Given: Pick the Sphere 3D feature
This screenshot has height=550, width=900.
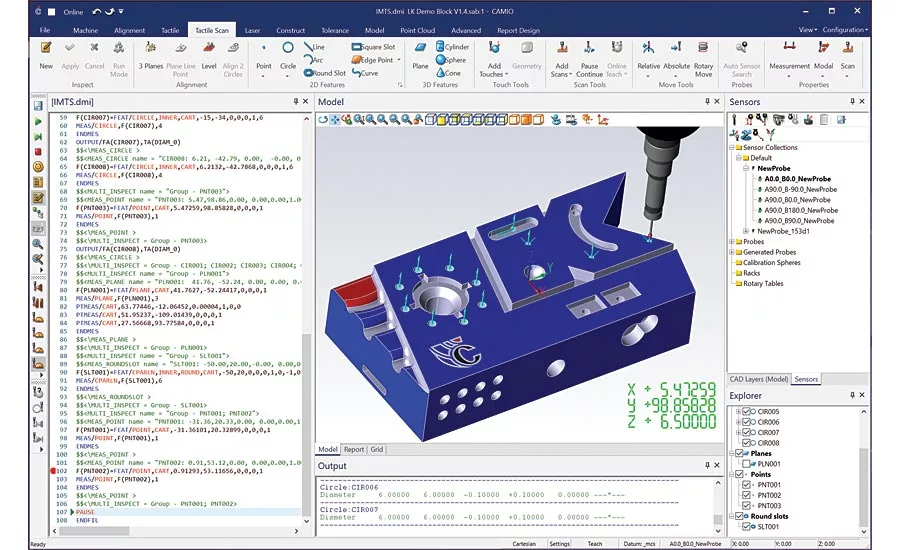Looking at the screenshot, I should tap(451, 60).
